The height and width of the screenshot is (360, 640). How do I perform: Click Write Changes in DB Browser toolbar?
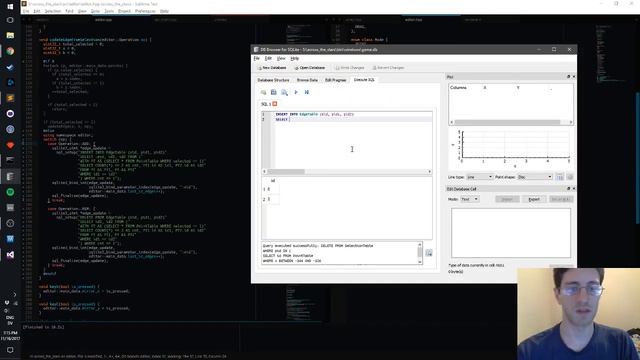349,68
